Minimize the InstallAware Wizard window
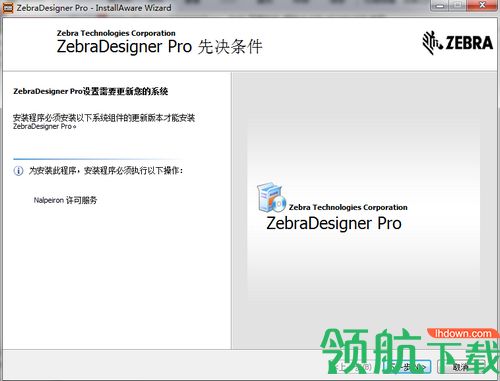This screenshot has width=500, height=381. tap(440, 6)
